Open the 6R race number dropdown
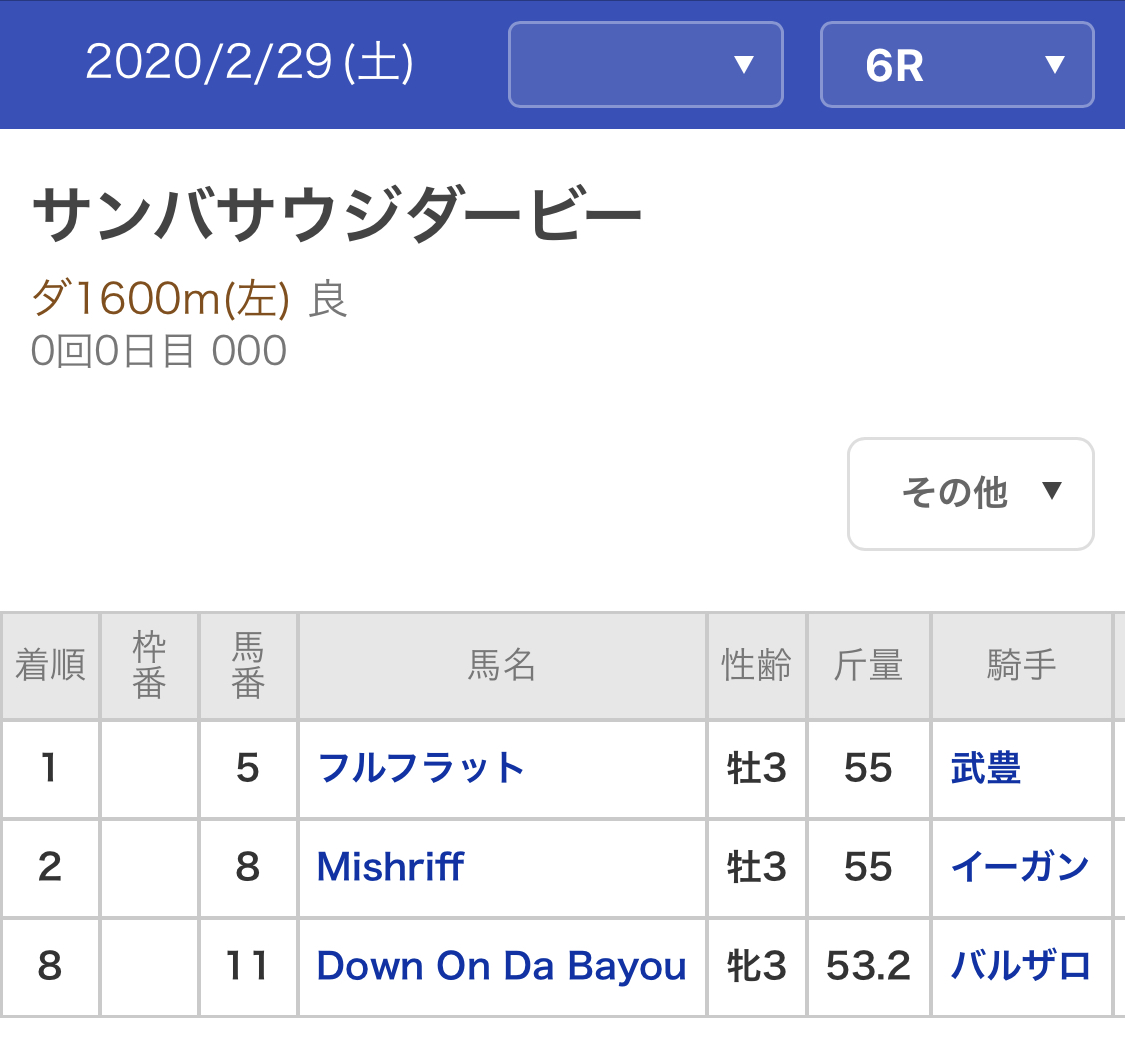 click(x=956, y=65)
